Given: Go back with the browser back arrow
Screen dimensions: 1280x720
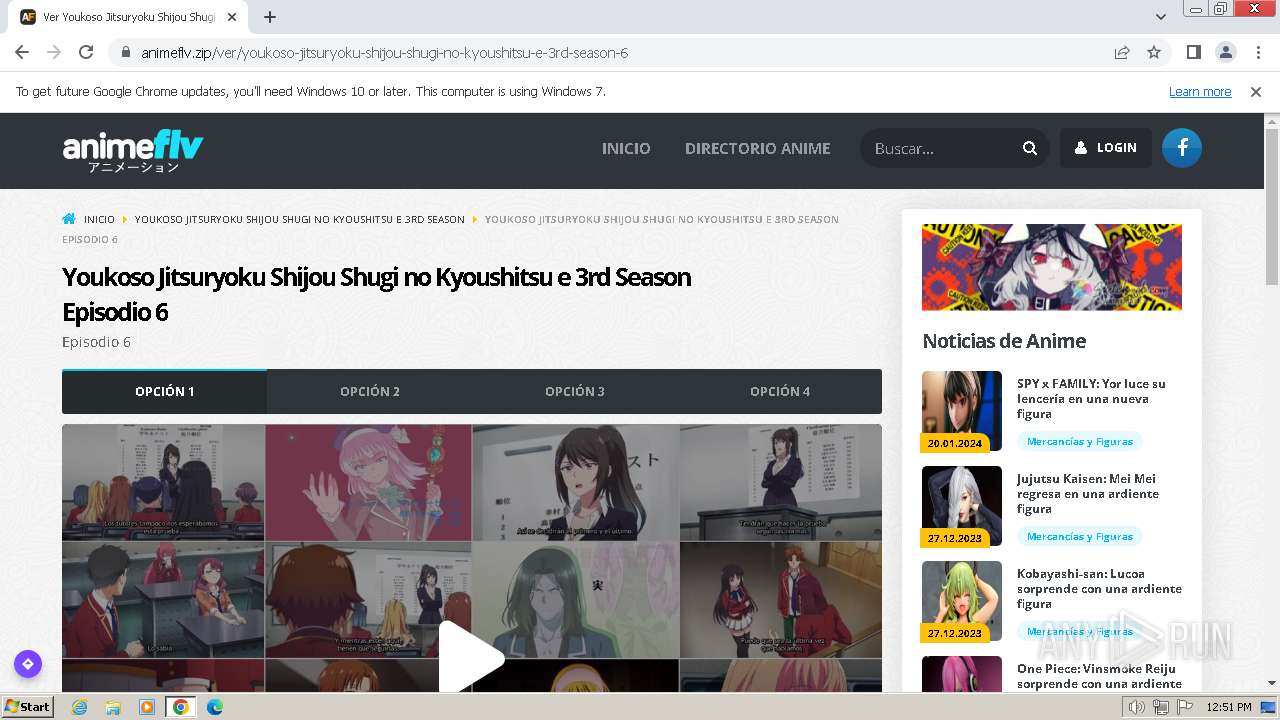Looking at the screenshot, I should click(x=22, y=52).
